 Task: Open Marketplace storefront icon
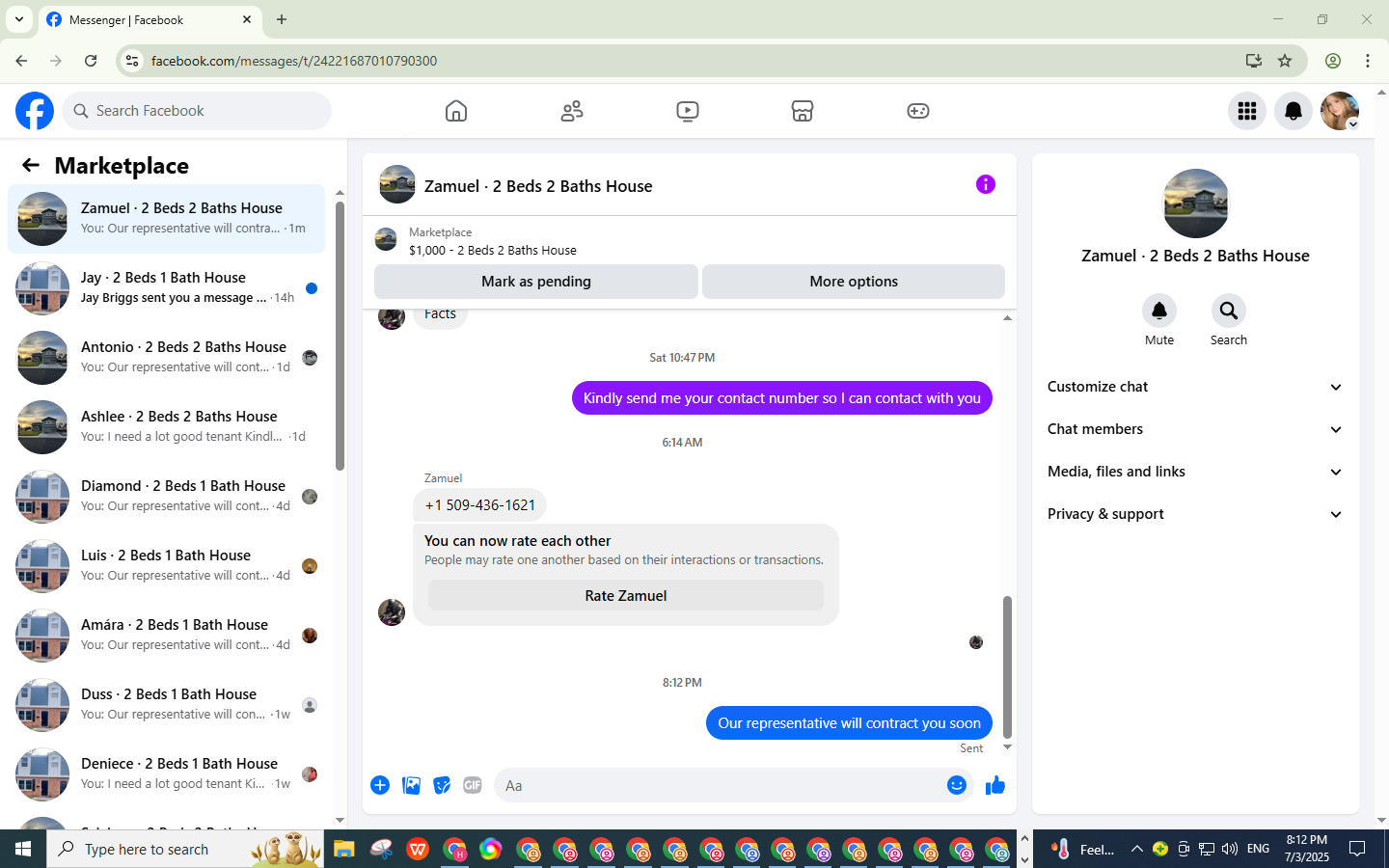[x=803, y=111]
